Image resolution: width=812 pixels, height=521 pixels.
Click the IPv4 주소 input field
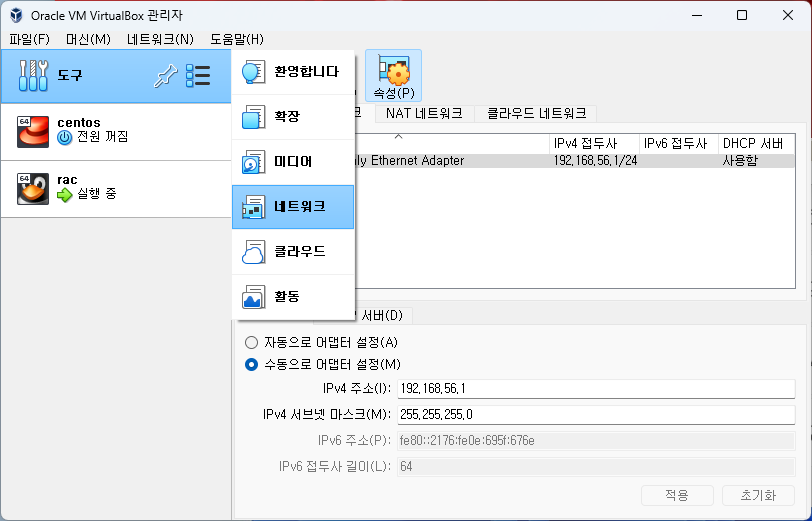[596, 388]
